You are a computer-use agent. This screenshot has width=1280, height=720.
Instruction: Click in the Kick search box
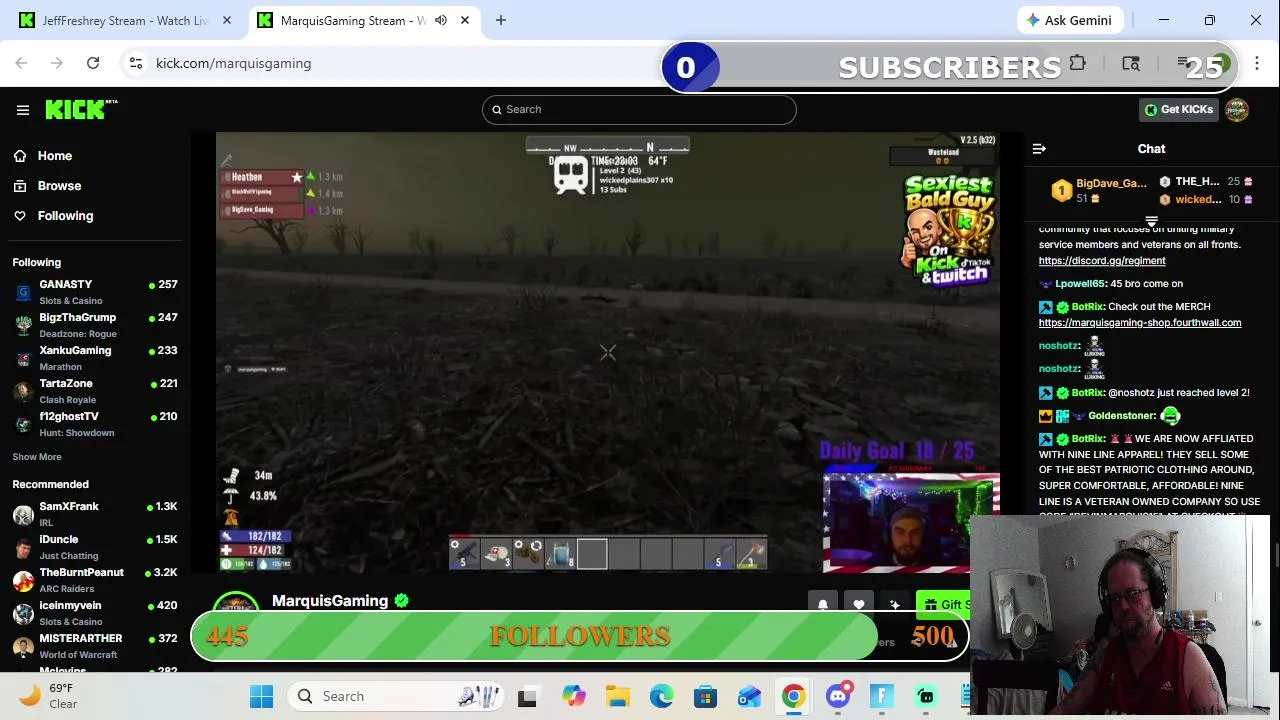639,110
